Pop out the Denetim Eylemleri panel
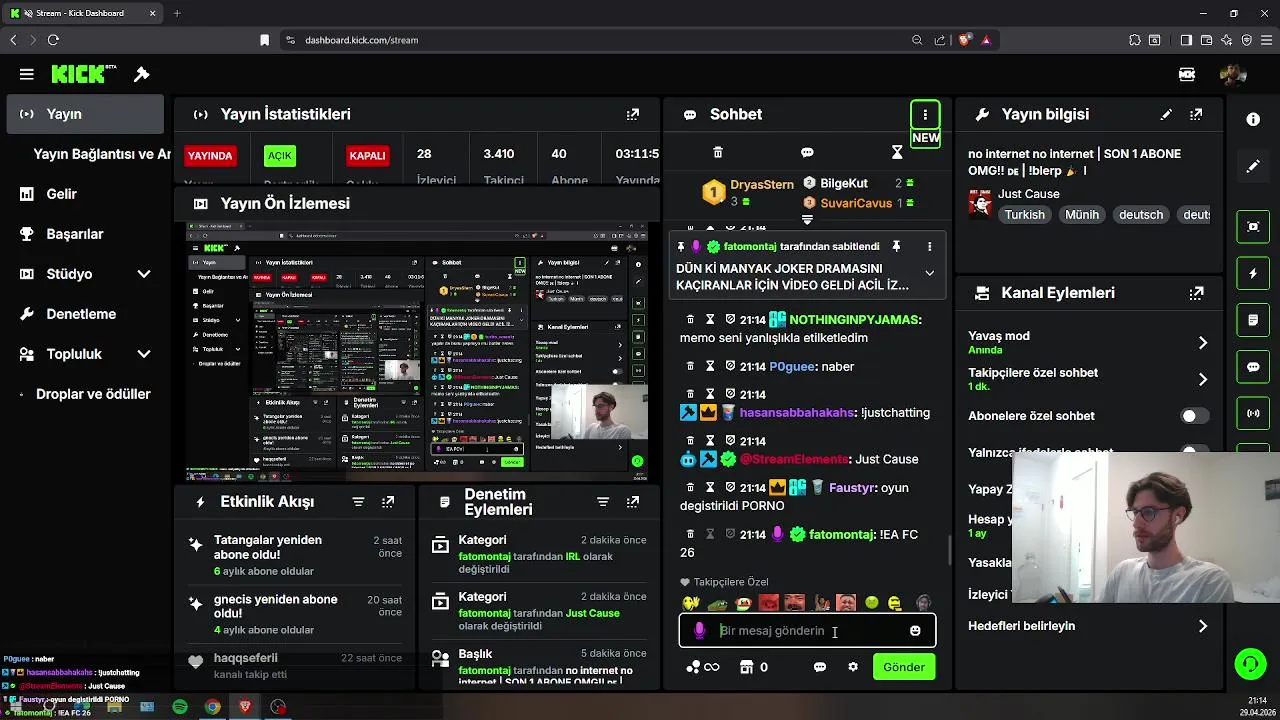The image size is (1280, 720). (x=632, y=502)
